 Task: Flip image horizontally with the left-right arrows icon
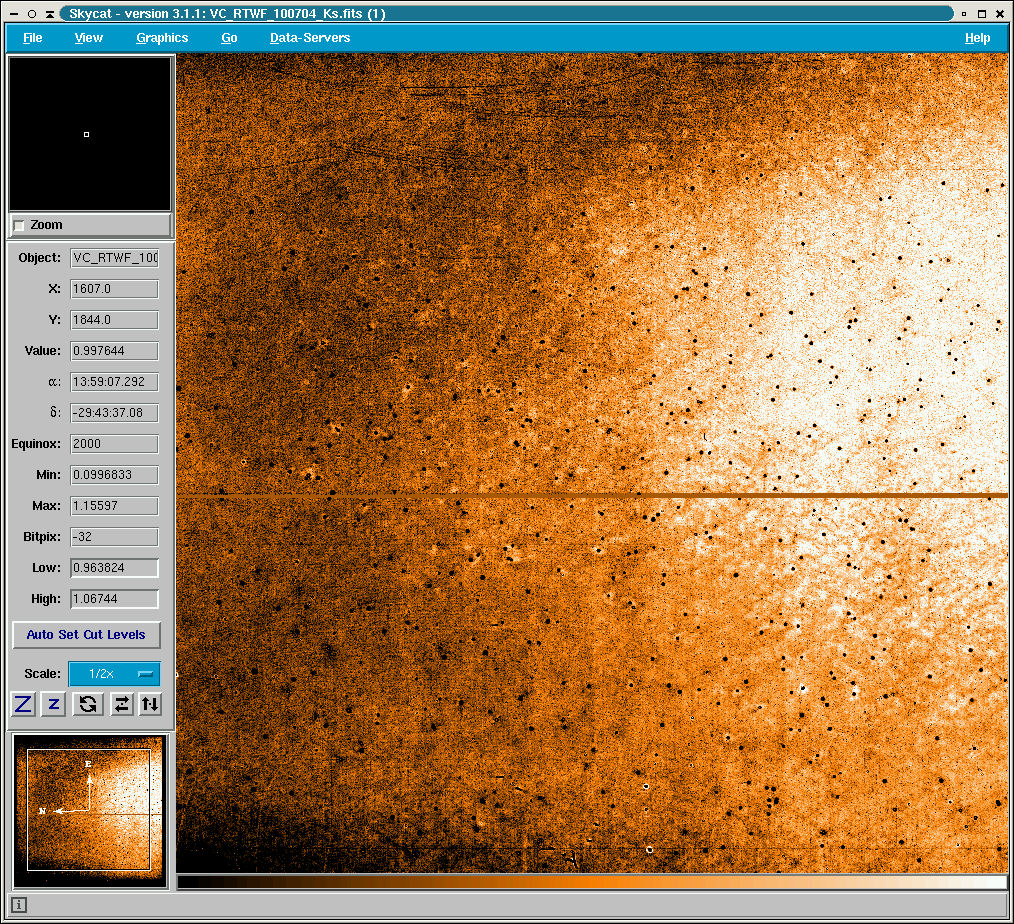click(121, 704)
